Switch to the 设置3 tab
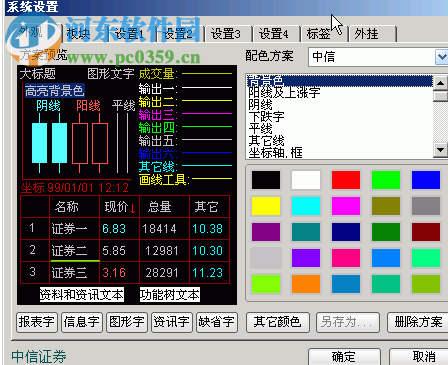The image size is (448, 365). [228, 34]
